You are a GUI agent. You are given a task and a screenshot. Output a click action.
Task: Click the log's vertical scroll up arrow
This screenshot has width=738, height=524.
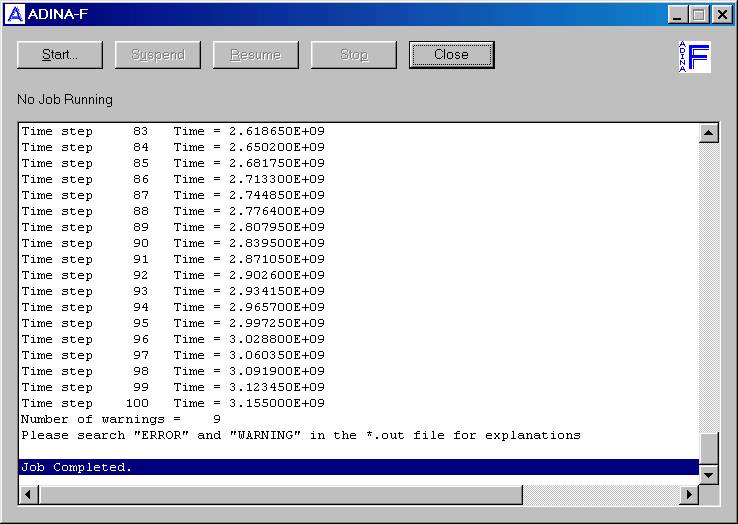(x=709, y=133)
